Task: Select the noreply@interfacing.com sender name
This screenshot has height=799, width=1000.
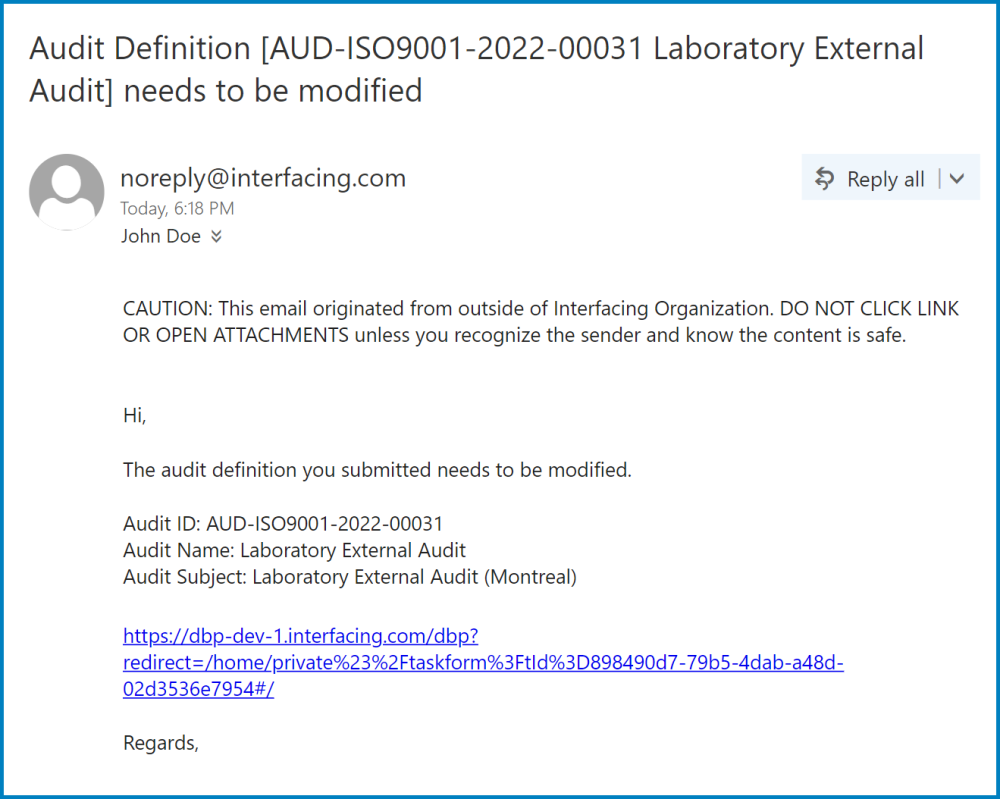Action: click(262, 178)
